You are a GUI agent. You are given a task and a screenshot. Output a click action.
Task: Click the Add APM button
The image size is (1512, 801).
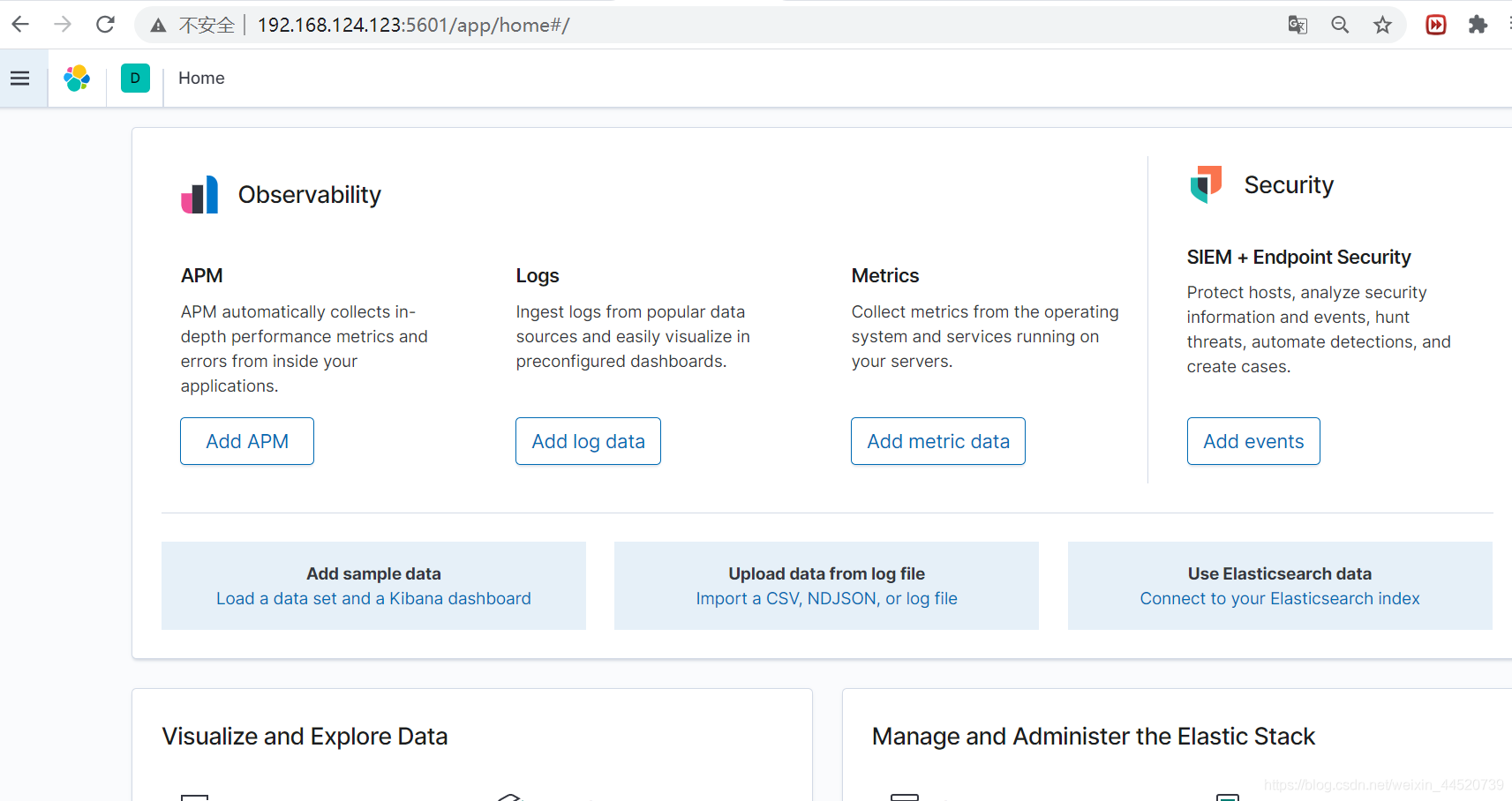click(247, 441)
